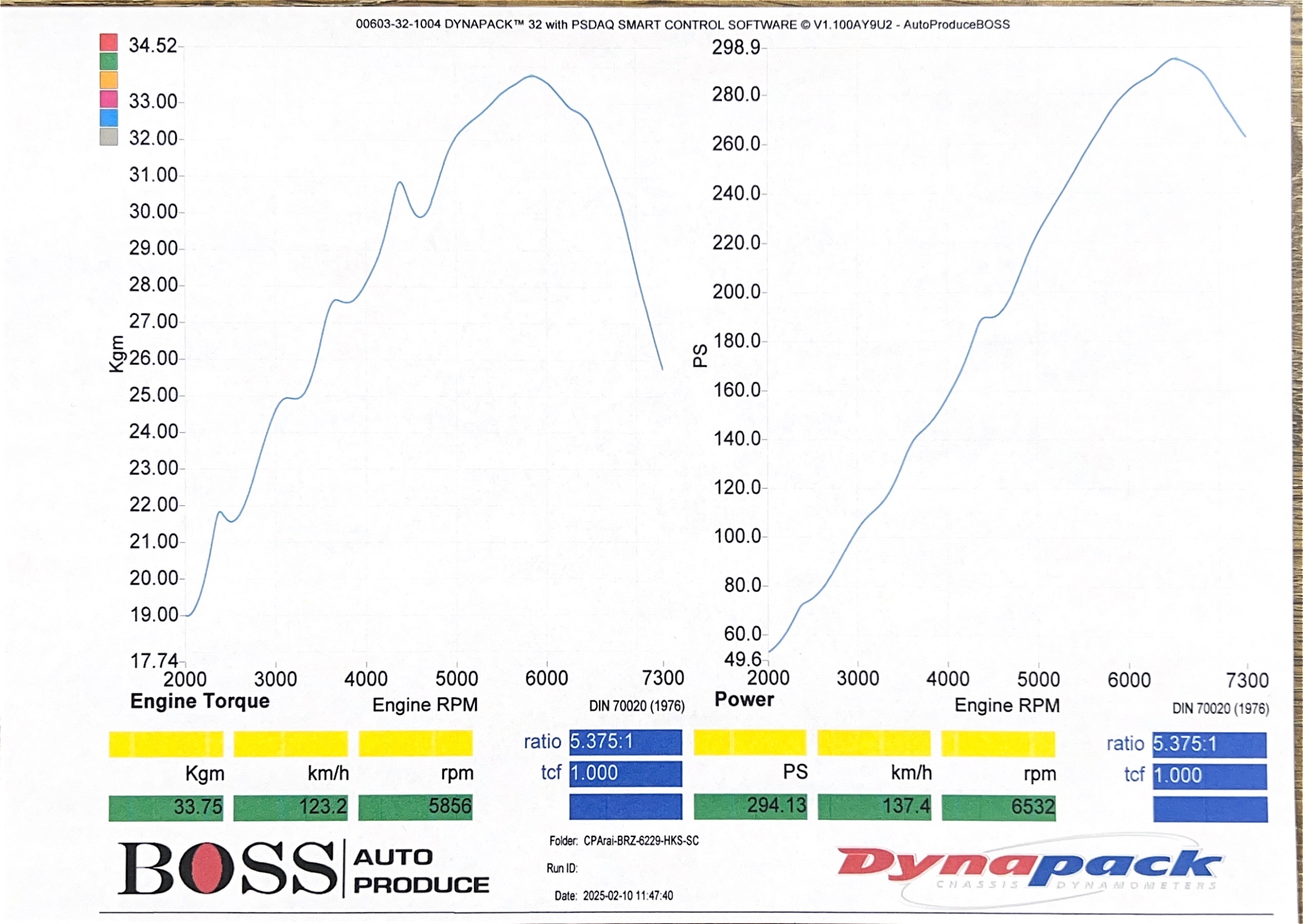The width and height of the screenshot is (1303, 924).
Task: Click the gray run color swatch
Action: 109,137
